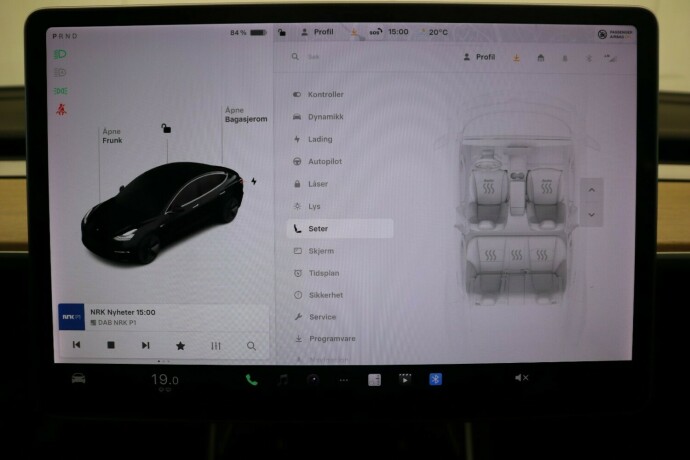Viewport: 690px width, 460px height.
Task: Unmute using the muted speaker icon
Action: pos(521,378)
